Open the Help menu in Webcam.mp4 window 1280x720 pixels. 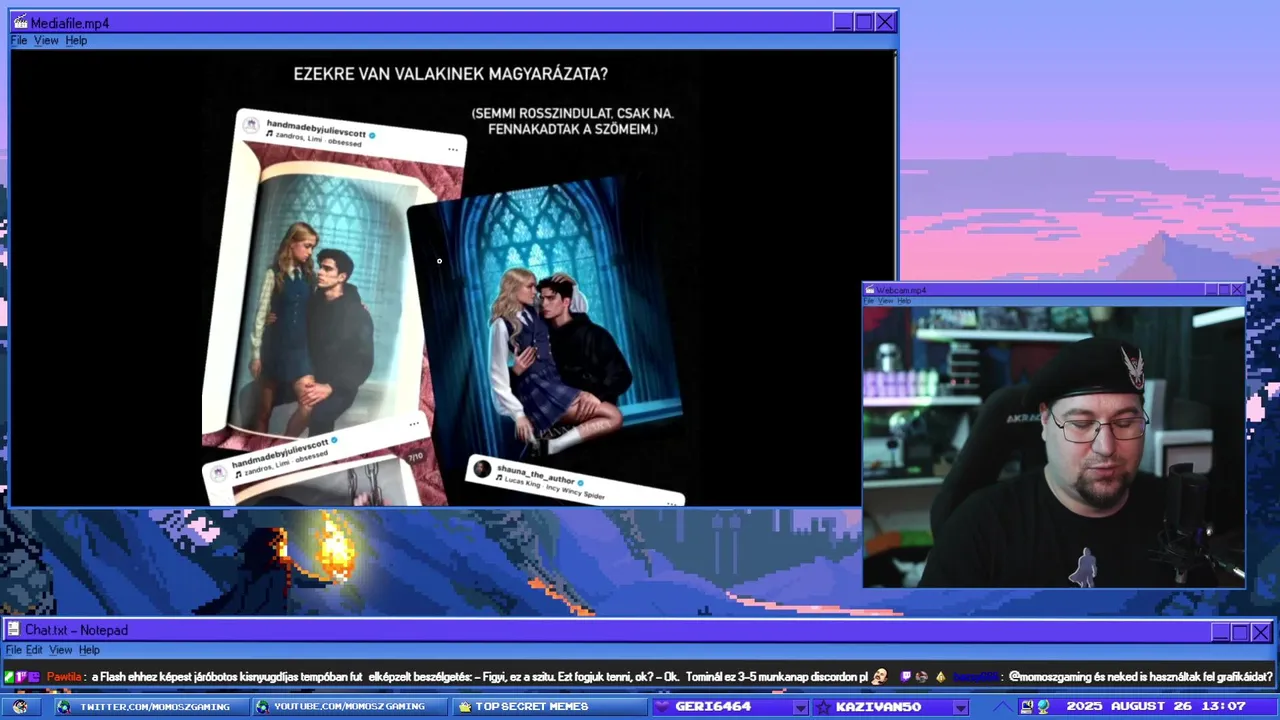(904, 301)
